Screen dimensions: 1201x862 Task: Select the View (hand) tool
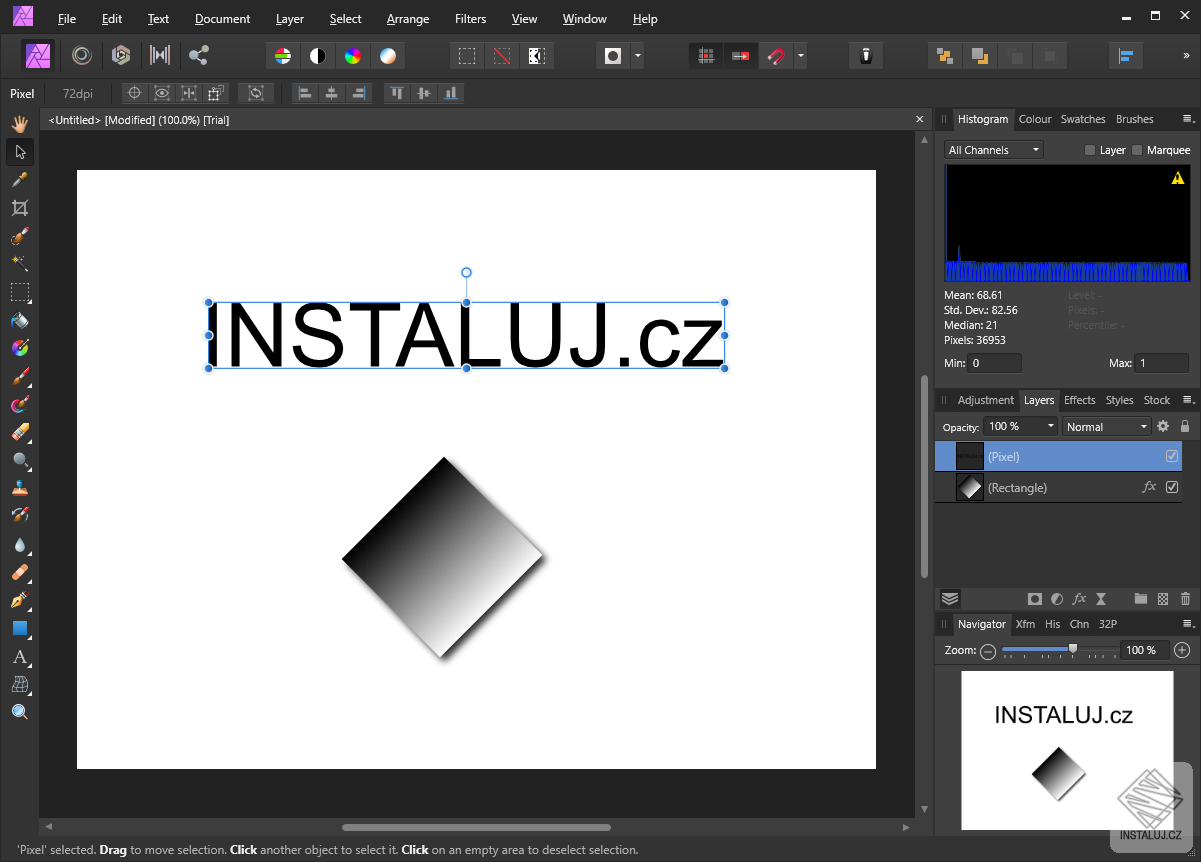19,124
